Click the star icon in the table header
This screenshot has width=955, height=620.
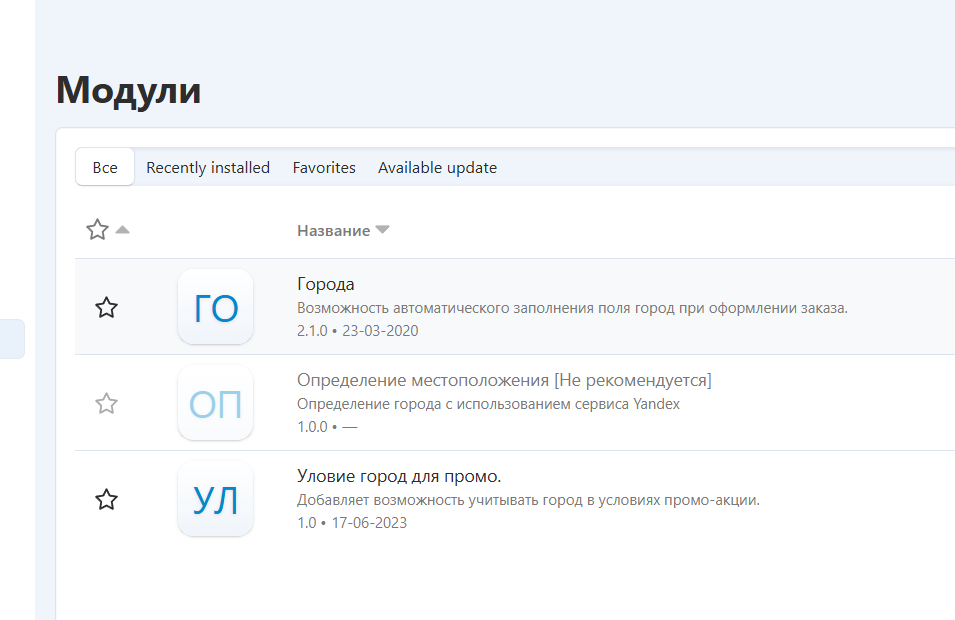pos(97,230)
